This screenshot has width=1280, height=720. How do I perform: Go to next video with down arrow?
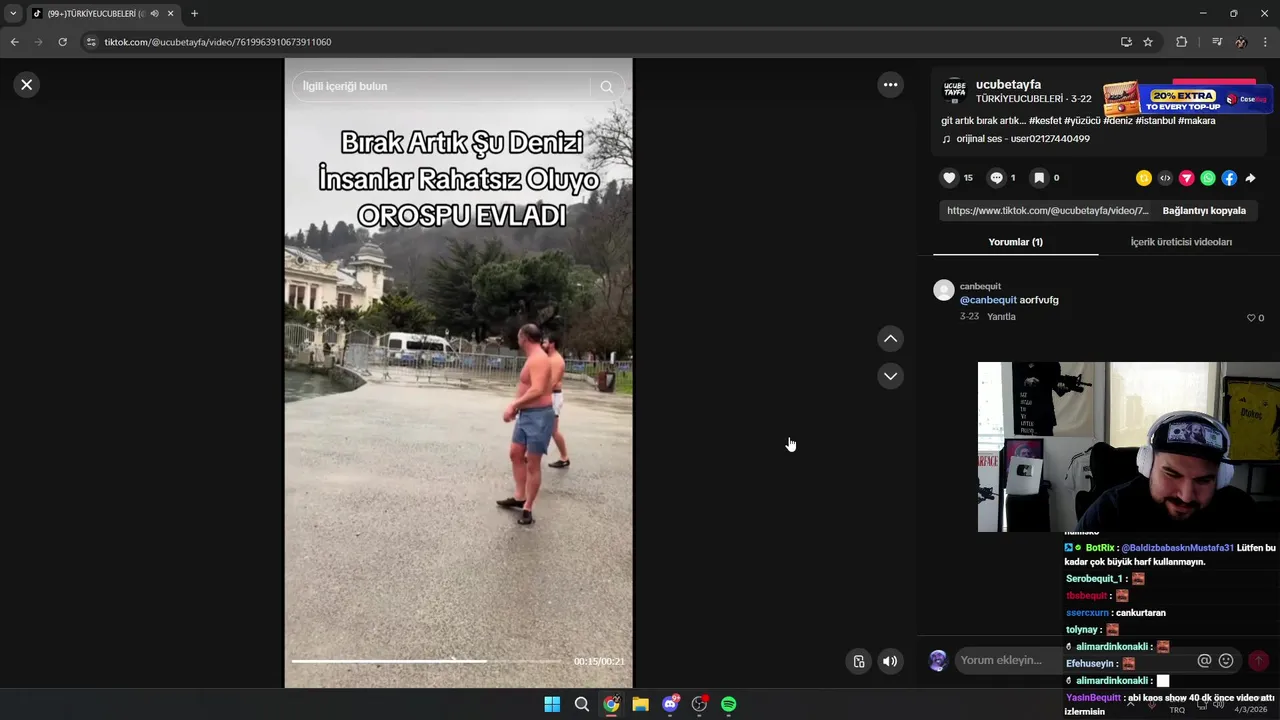pyautogui.click(x=890, y=376)
